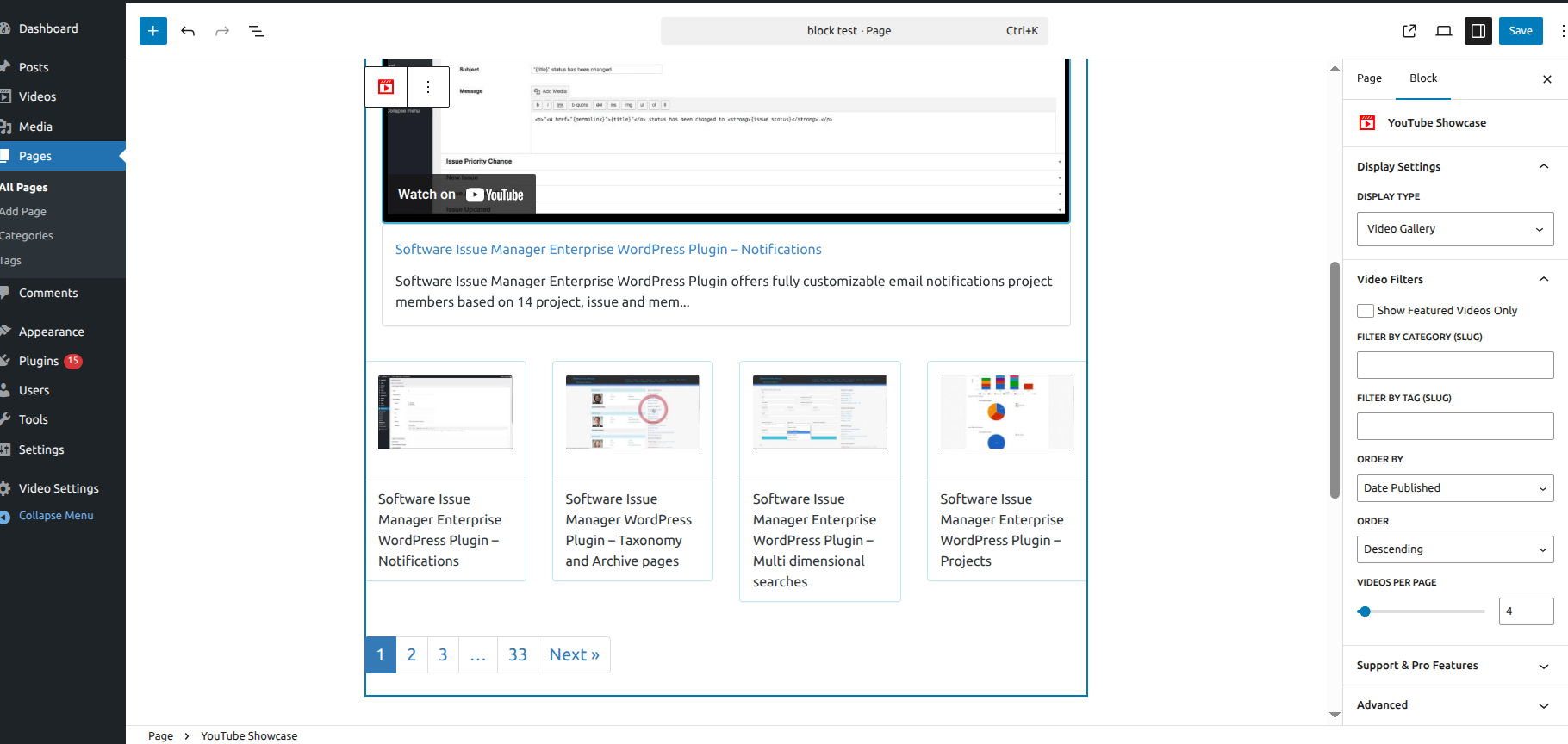Select Page in the footer breadcrumb

pos(160,736)
